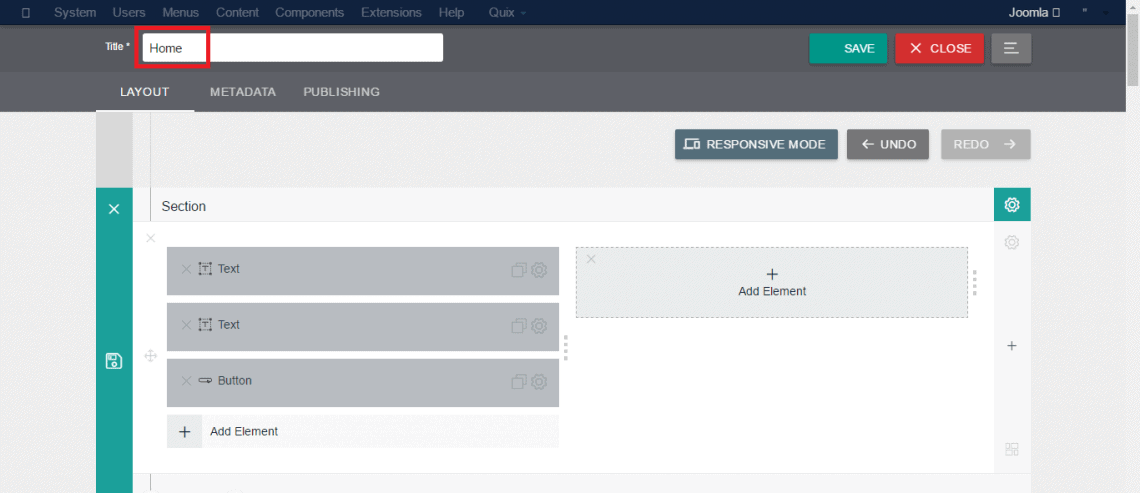Toggle the hamburger options button near Close
Screen dimensions: 1140x493
coord(1011,48)
